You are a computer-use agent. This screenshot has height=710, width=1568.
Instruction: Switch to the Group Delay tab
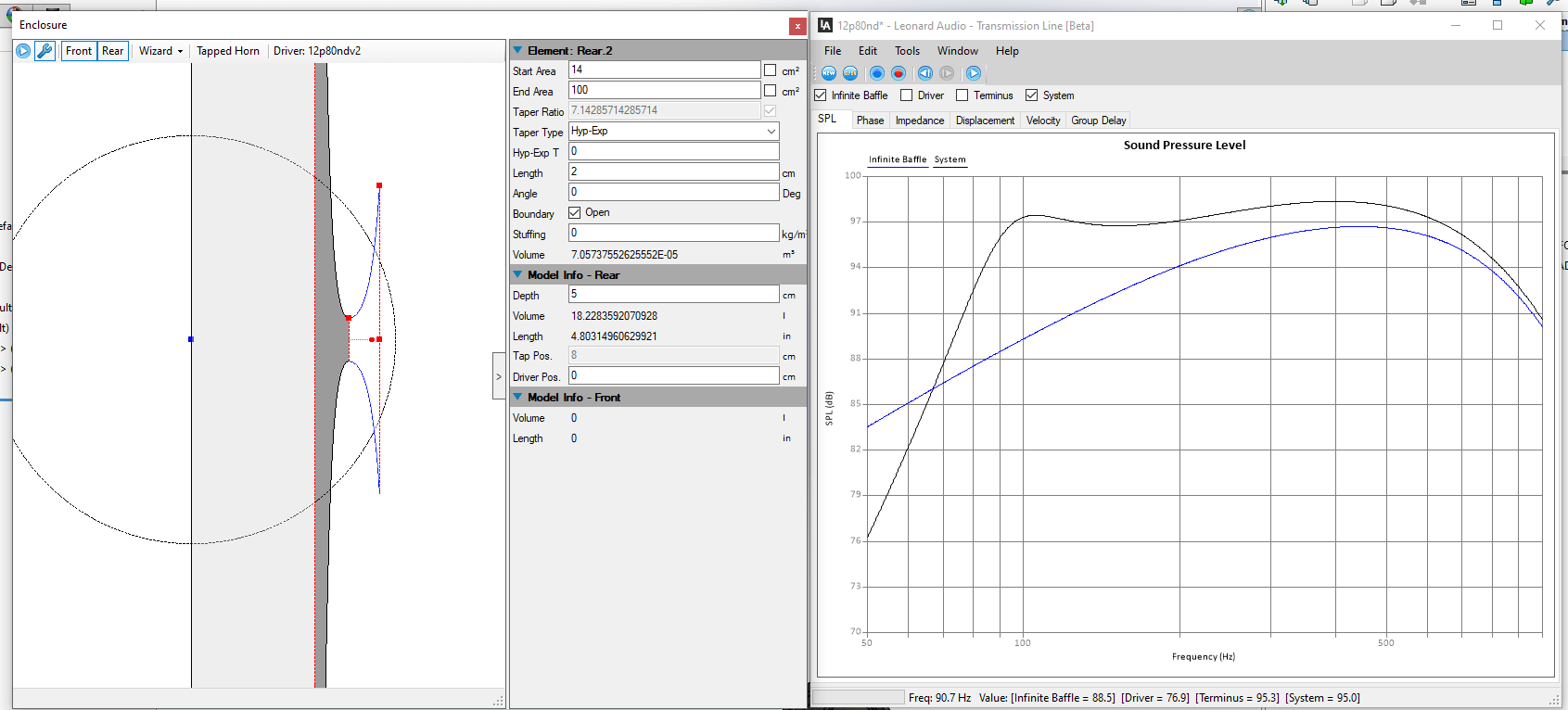(1099, 120)
